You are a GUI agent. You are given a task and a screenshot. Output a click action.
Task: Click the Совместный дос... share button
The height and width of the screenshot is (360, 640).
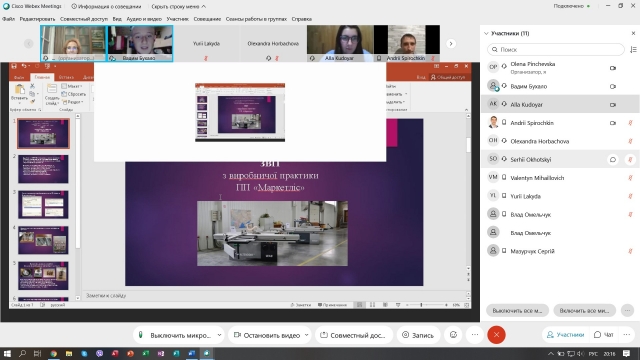point(353,335)
